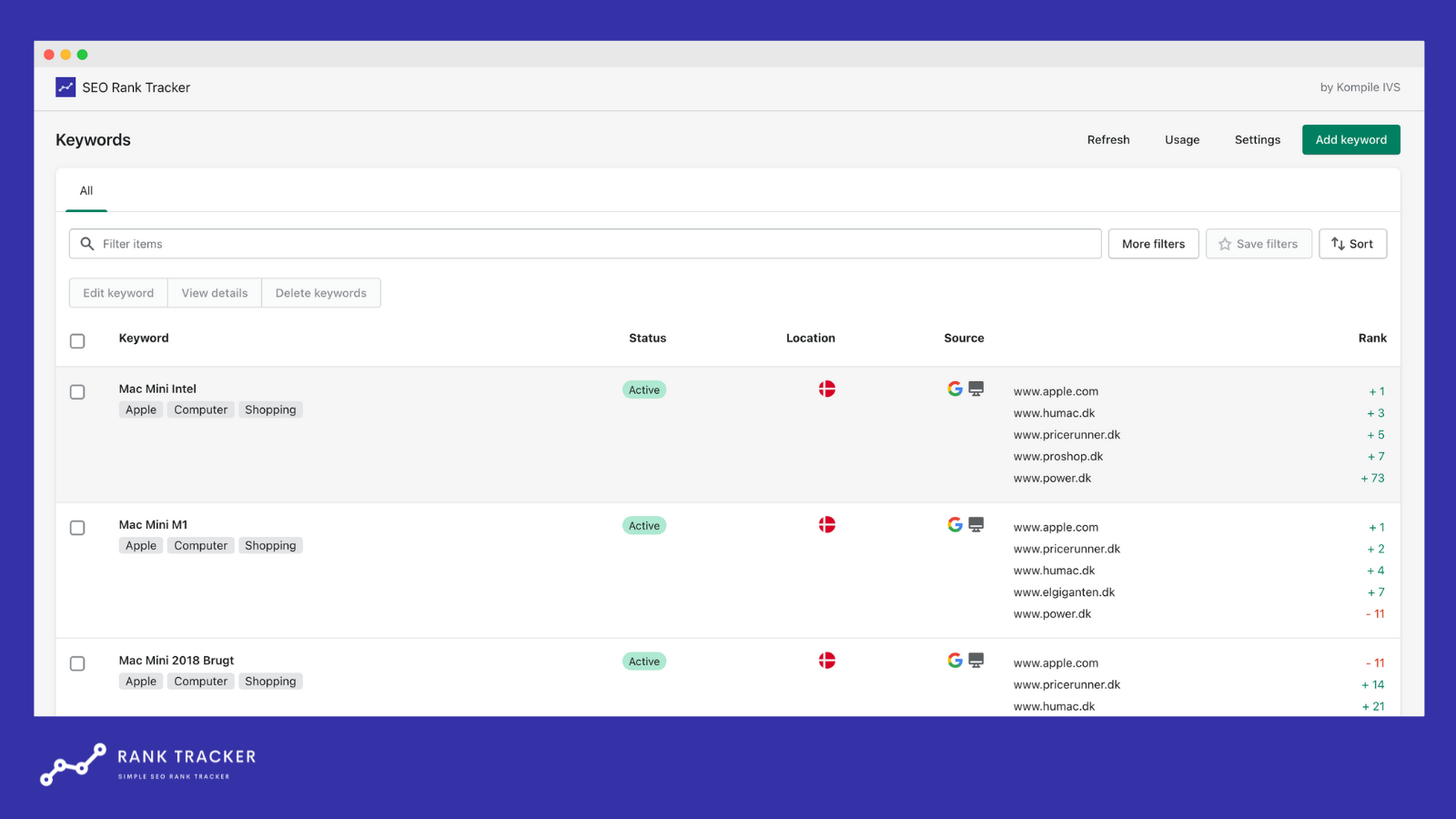
Task: Click the Active badge for Mac Mini 2018 Brugt
Action: (644, 662)
